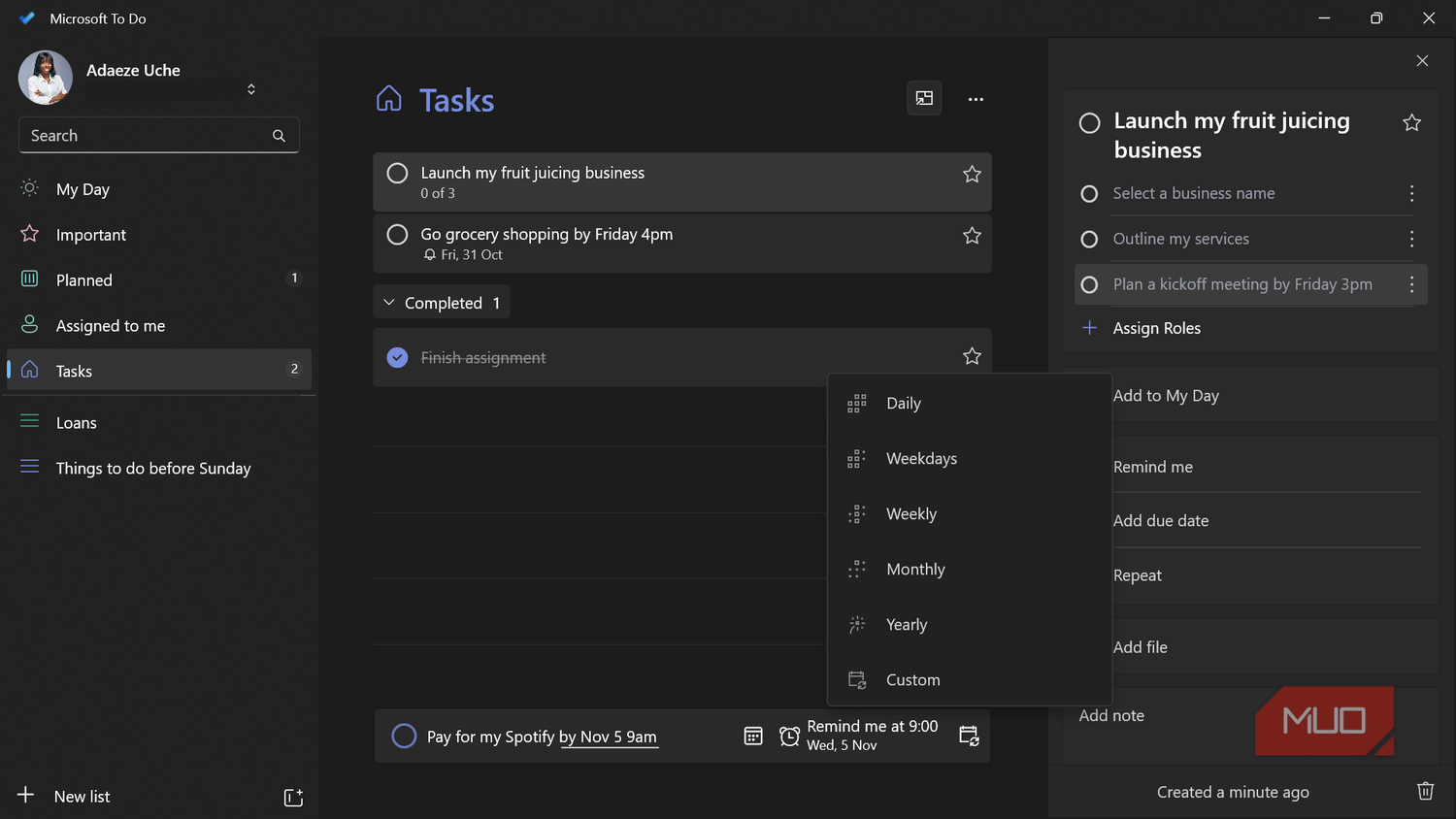
Task: Click the search magnifier icon
Action: click(279, 136)
